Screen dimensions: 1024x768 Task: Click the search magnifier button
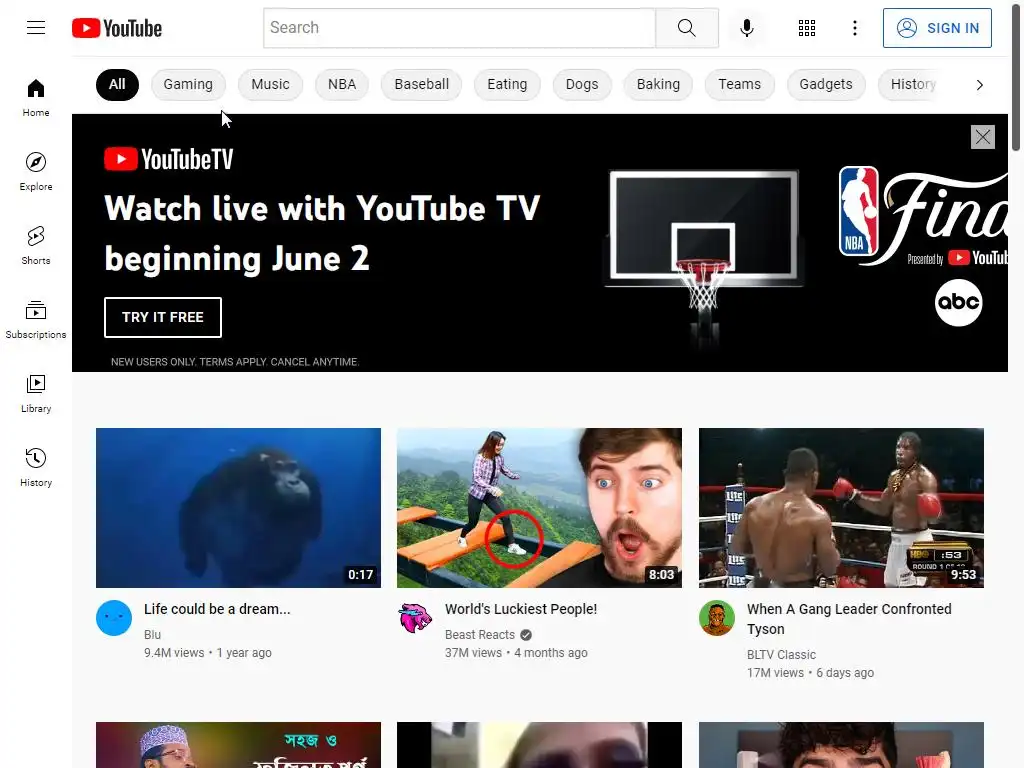(686, 27)
